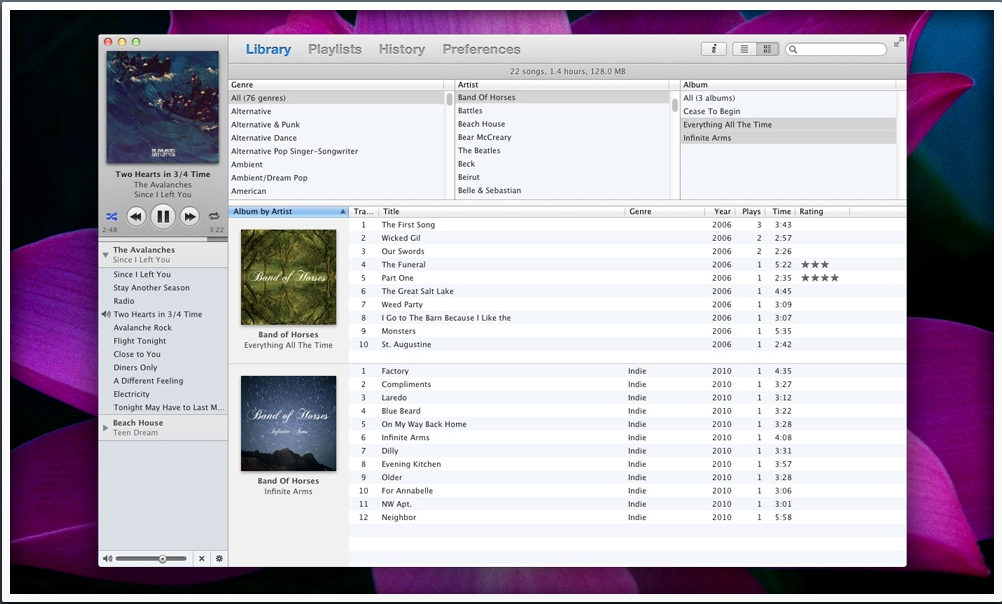1002x604 pixels.
Task: Select 'Cease To Begin' album
Action: click(x=789, y=111)
